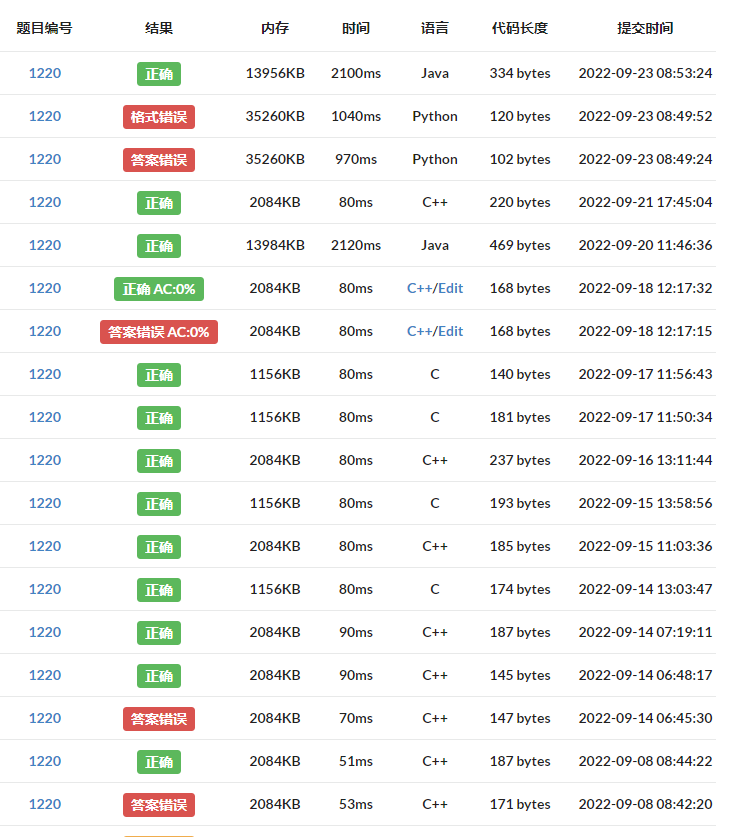Open C++/Edit link for 12:17:32 submission
The image size is (729, 837).
tap(435, 288)
